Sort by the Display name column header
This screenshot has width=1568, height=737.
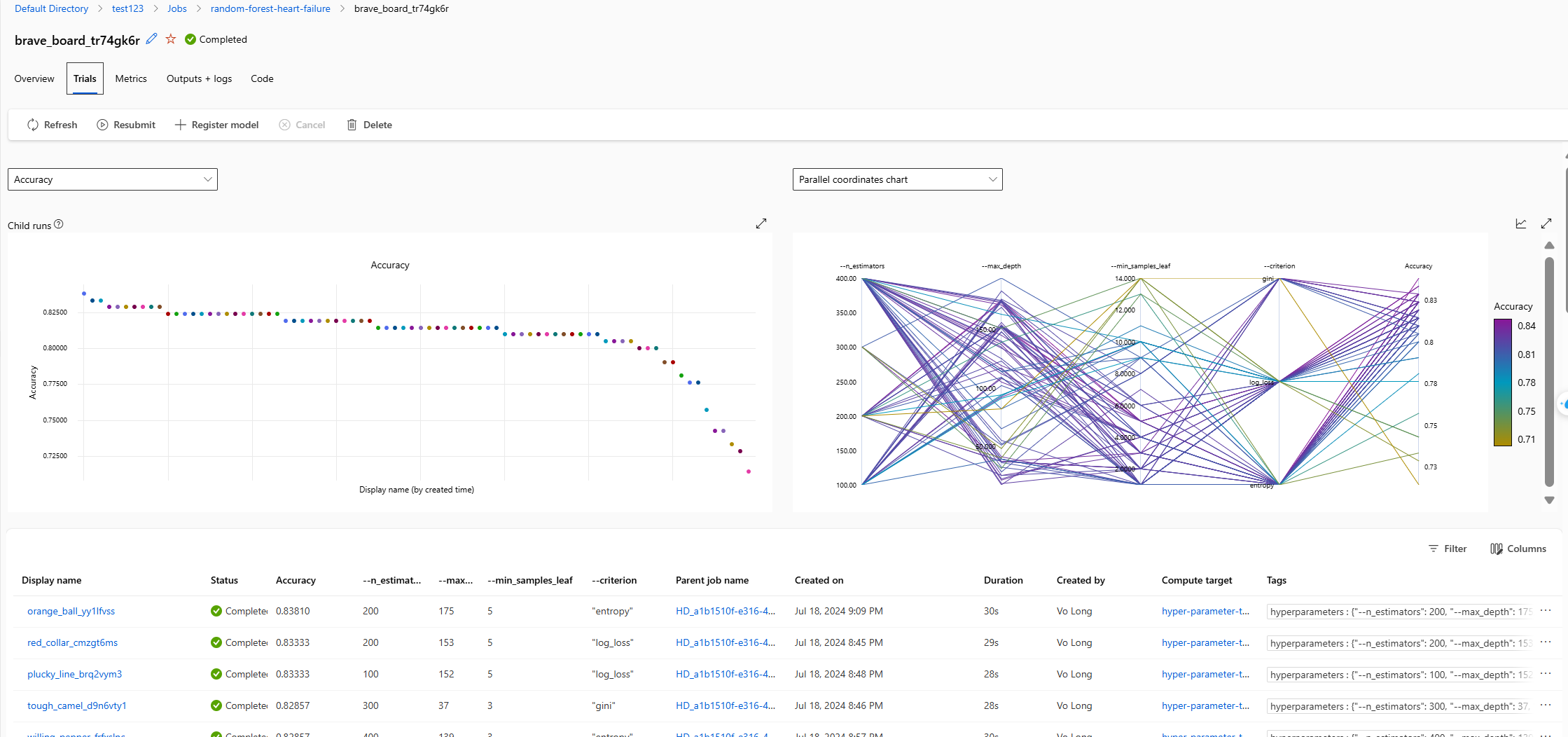(51, 580)
